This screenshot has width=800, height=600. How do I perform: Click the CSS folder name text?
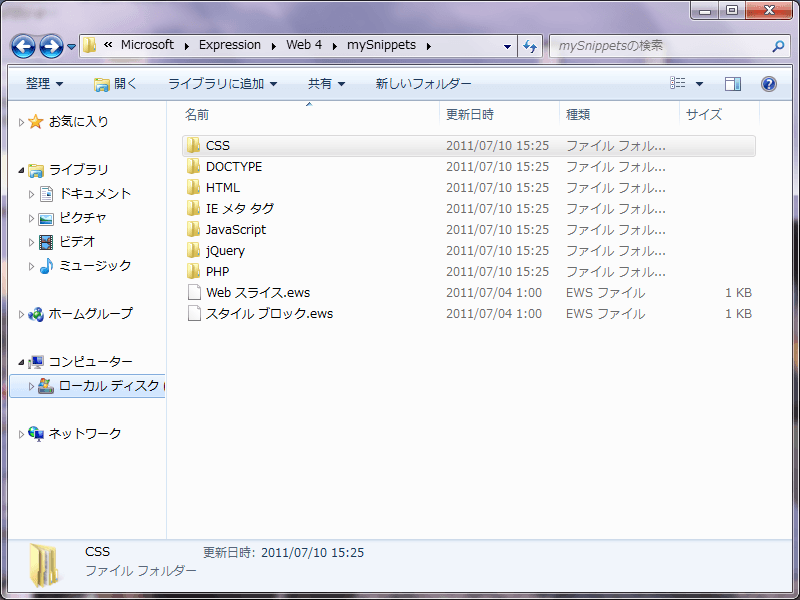(x=218, y=146)
